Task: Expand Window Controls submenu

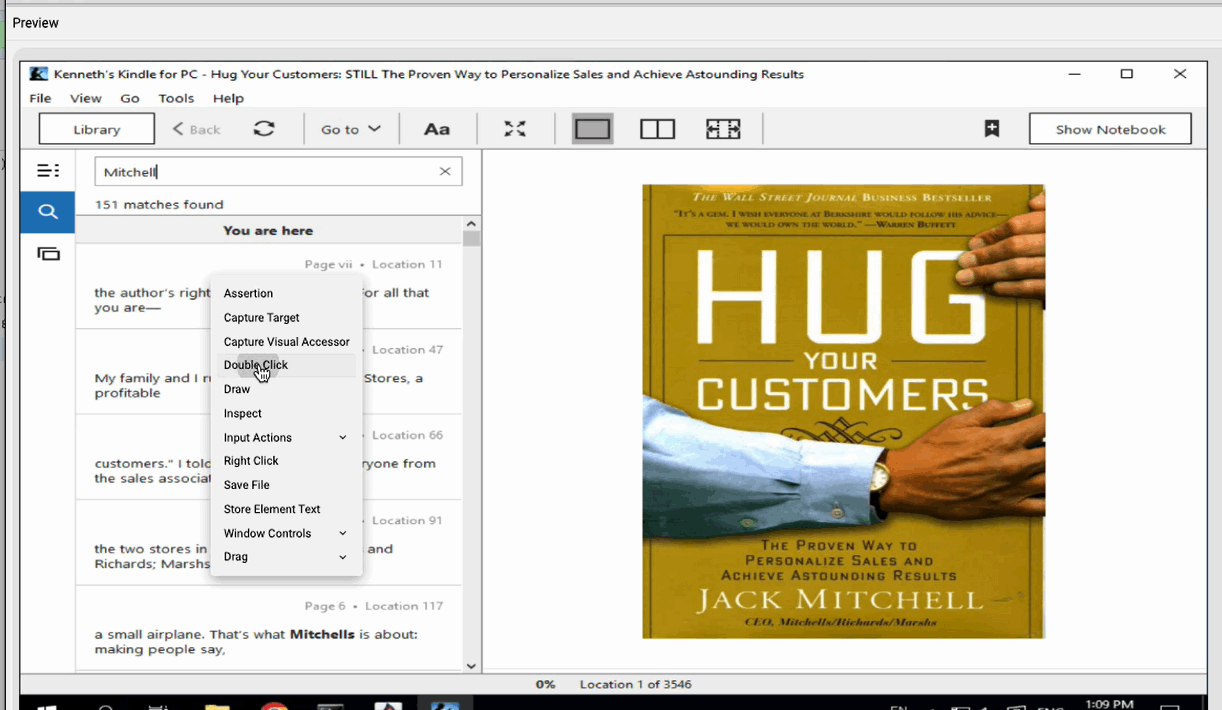Action: pyautogui.click(x=285, y=534)
